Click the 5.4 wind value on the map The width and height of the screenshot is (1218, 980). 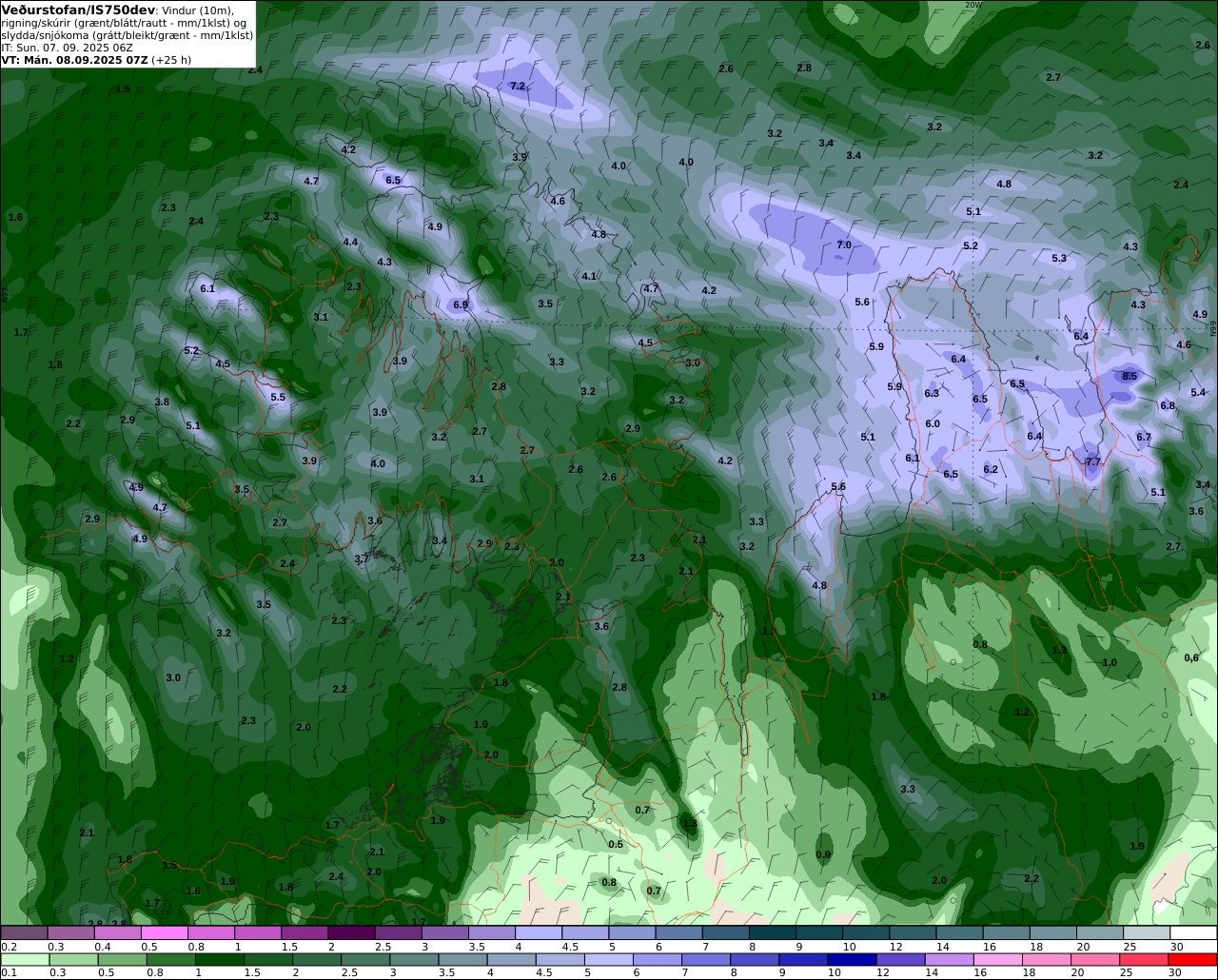[1198, 392]
